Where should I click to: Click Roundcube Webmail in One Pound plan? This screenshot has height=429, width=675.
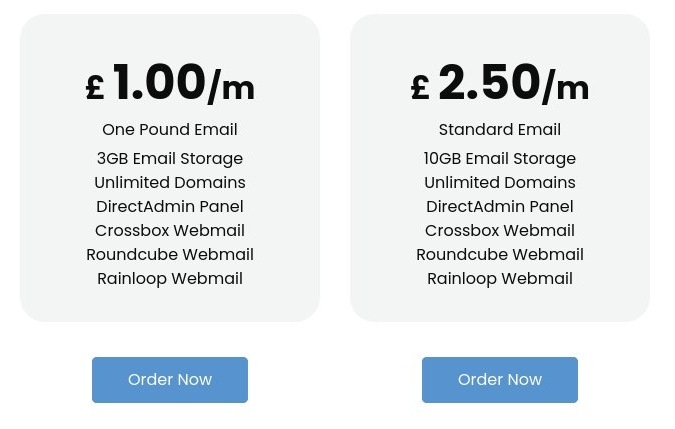pyautogui.click(x=170, y=255)
